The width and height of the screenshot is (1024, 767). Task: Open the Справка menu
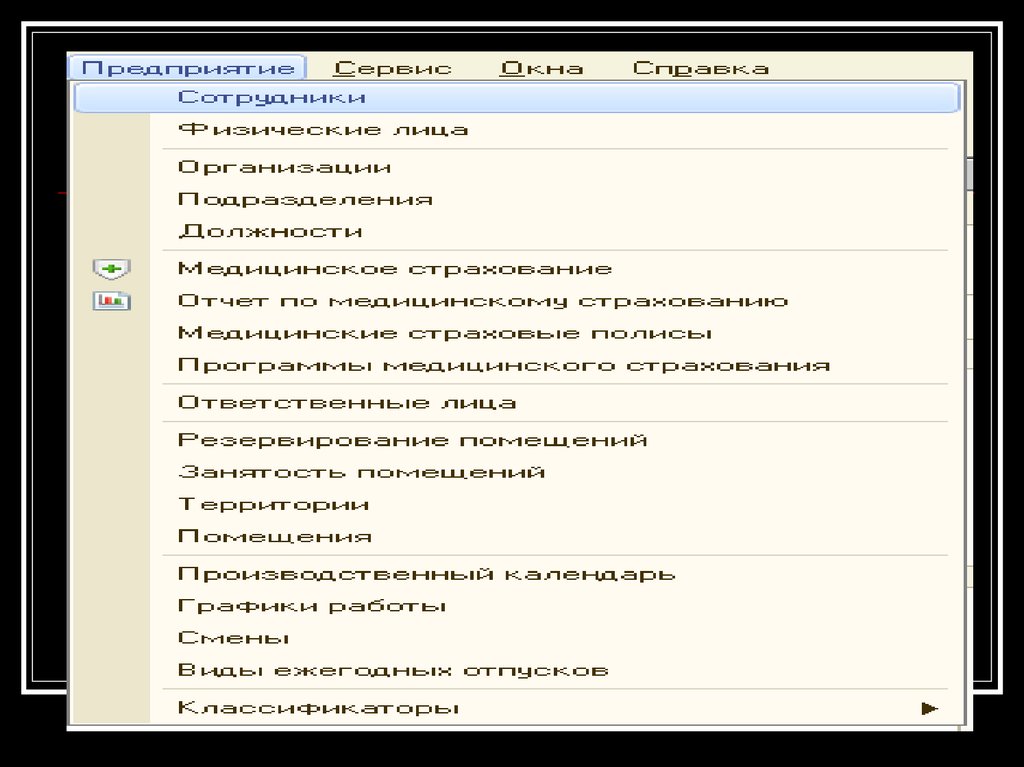tap(700, 68)
